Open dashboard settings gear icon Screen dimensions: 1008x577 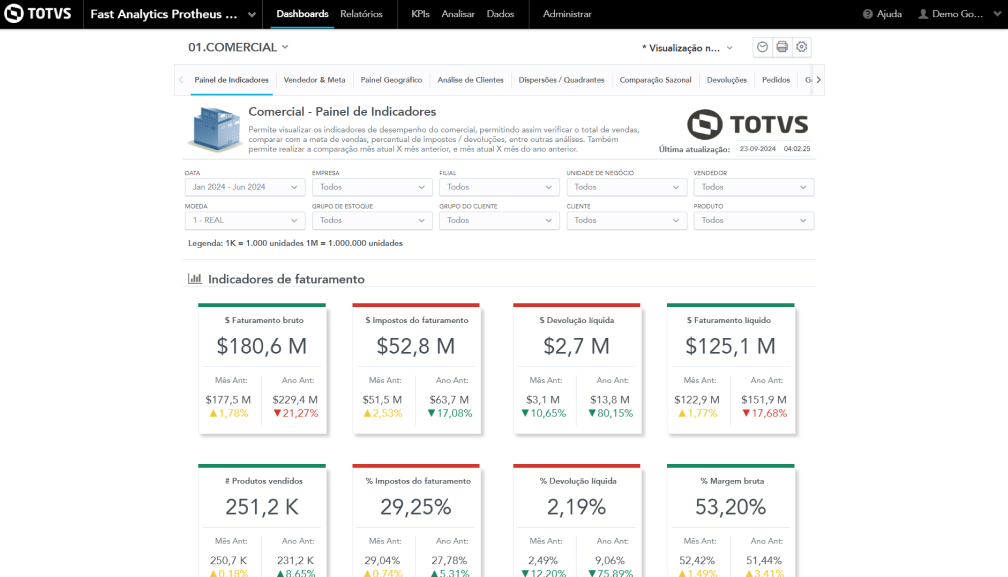pyautogui.click(x=801, y=47)
